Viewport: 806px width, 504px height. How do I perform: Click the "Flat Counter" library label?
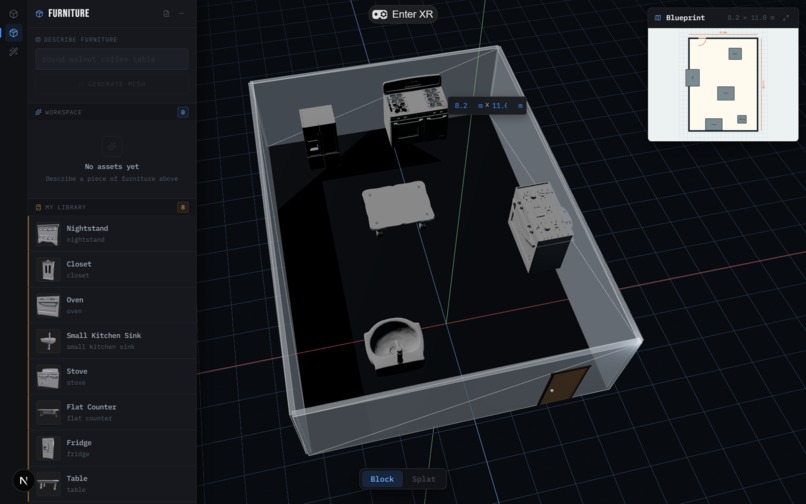coord(91,407)
